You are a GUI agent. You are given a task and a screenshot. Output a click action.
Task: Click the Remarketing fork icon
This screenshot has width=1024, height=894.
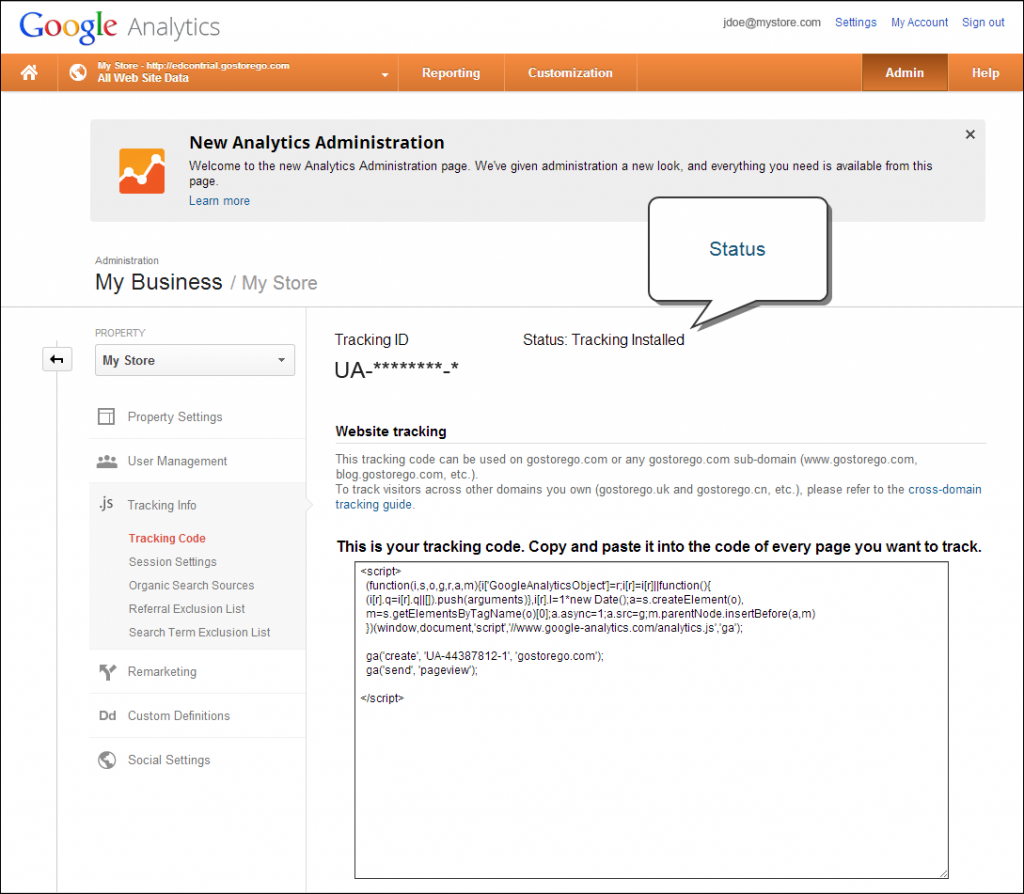107,672
